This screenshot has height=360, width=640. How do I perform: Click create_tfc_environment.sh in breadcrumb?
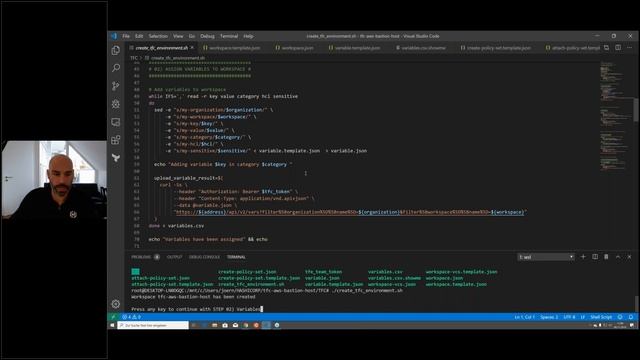click(178, 58)
